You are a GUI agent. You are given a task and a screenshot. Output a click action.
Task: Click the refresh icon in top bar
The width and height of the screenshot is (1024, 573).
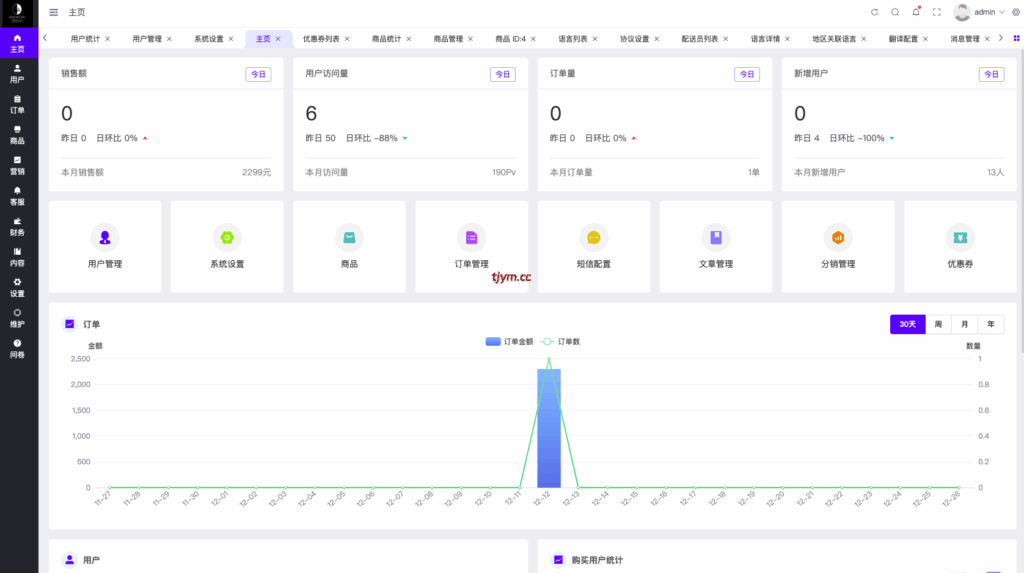pyautogui.click(x=874, y=12)
